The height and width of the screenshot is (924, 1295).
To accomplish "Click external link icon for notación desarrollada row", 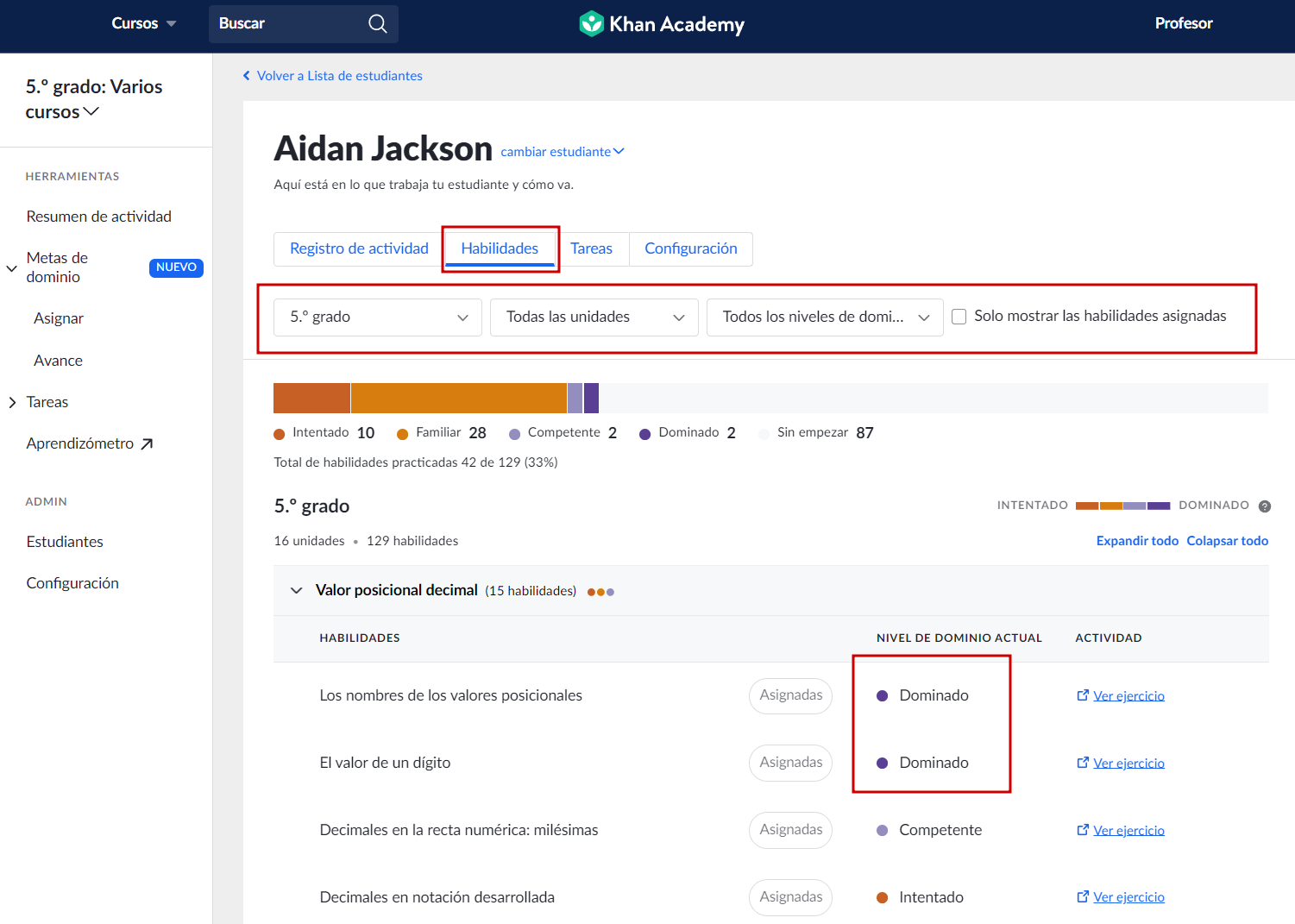I will 1083,897.
